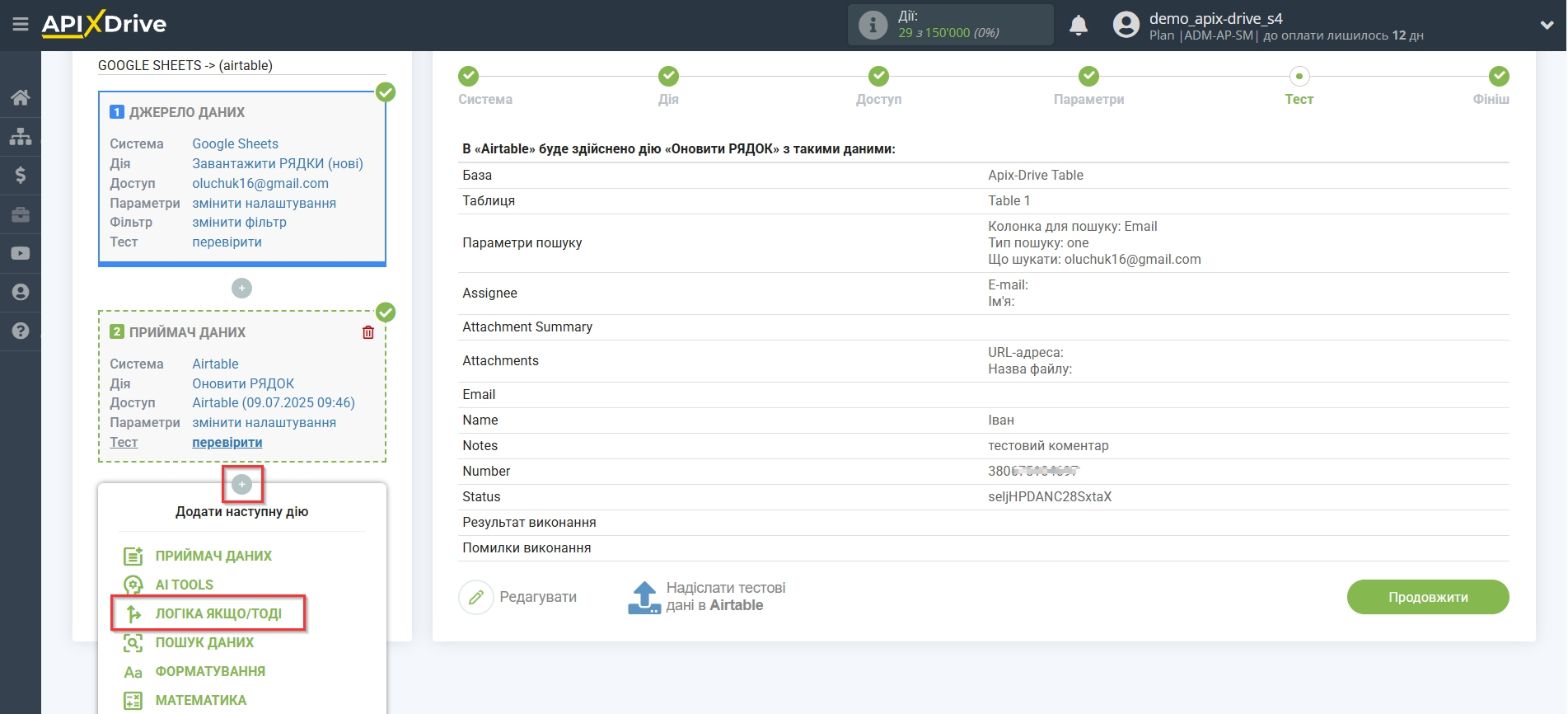Select ЛОГІКА ЯКЩО/ТОДІ menu option
Viewport: 1568px width, 714px height.
(218, 614)
